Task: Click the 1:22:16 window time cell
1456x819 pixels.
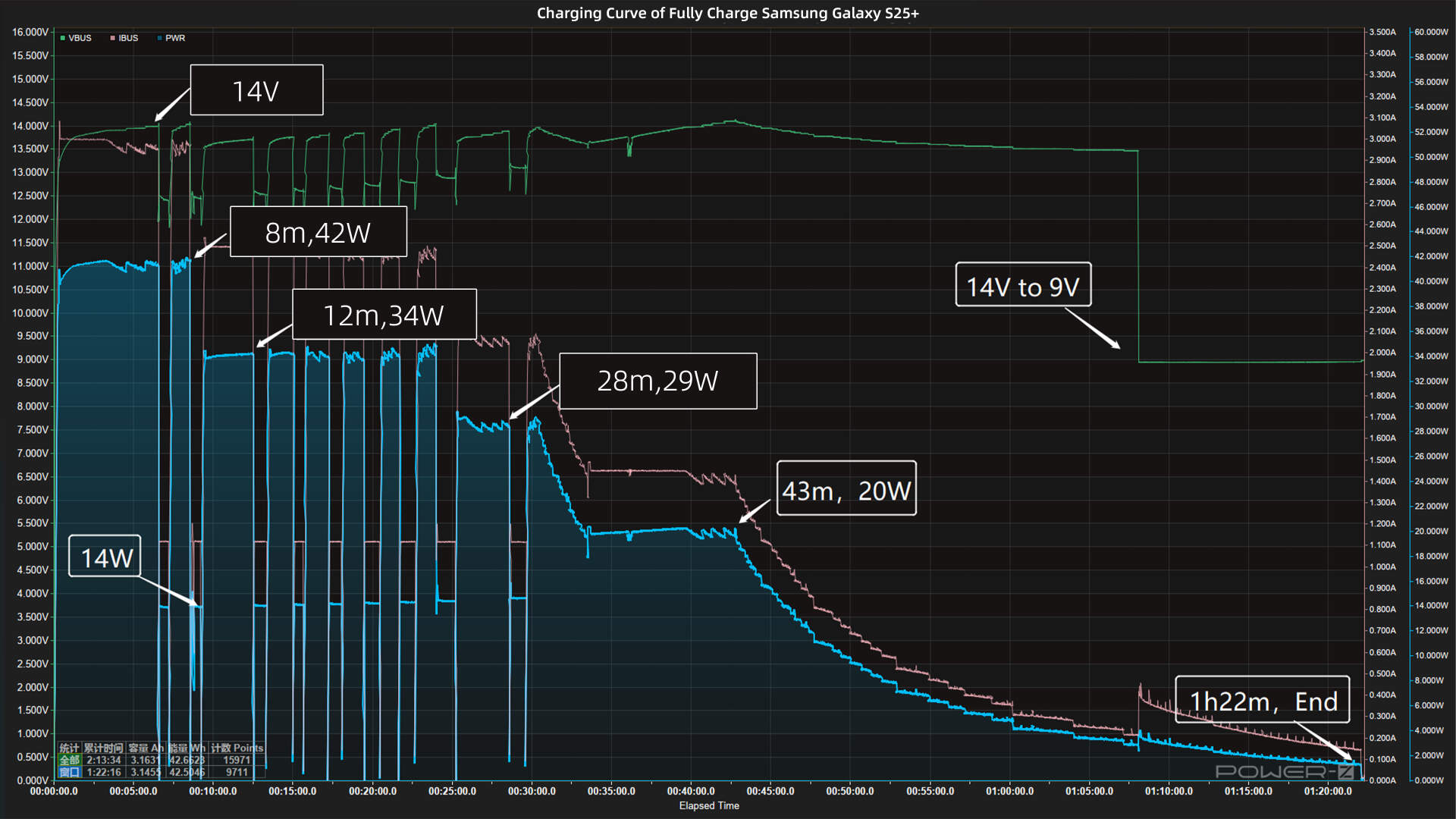Action: [x=104, y=772]
